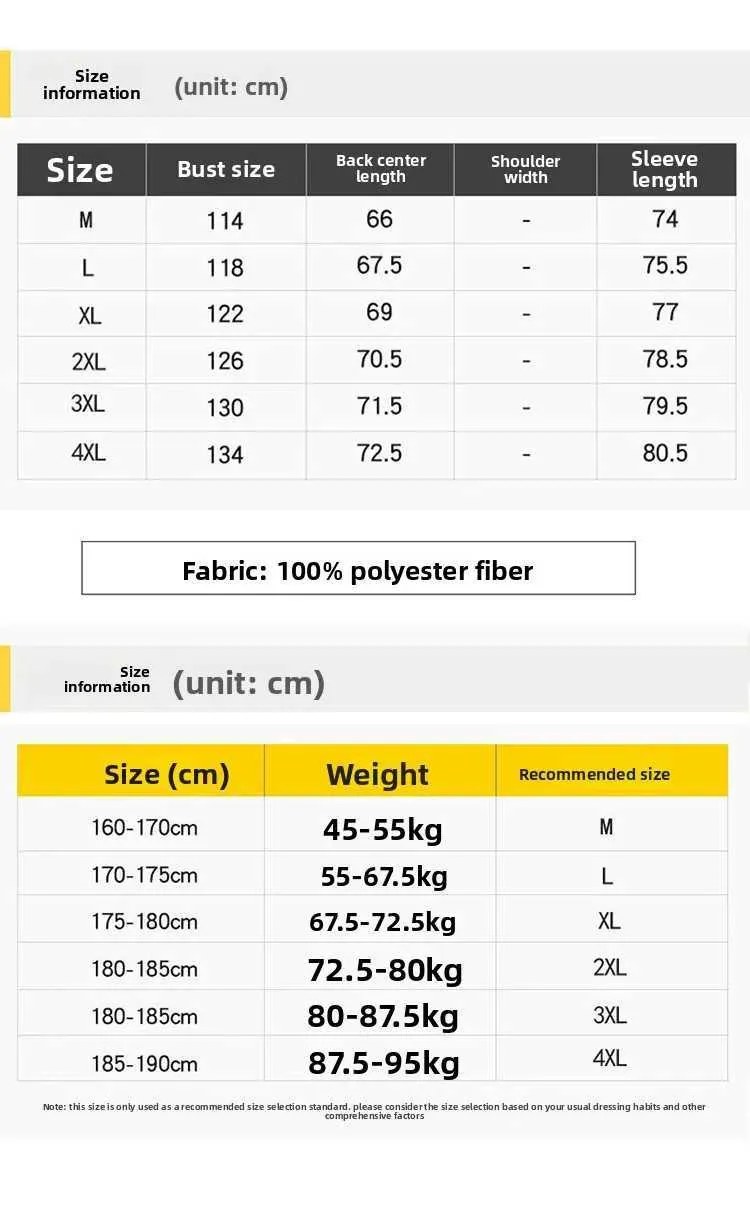Image resolution: width=750 pixels, height=1219 pixels.
Task: Select sleeve length value 80.5
Action: 665,453
